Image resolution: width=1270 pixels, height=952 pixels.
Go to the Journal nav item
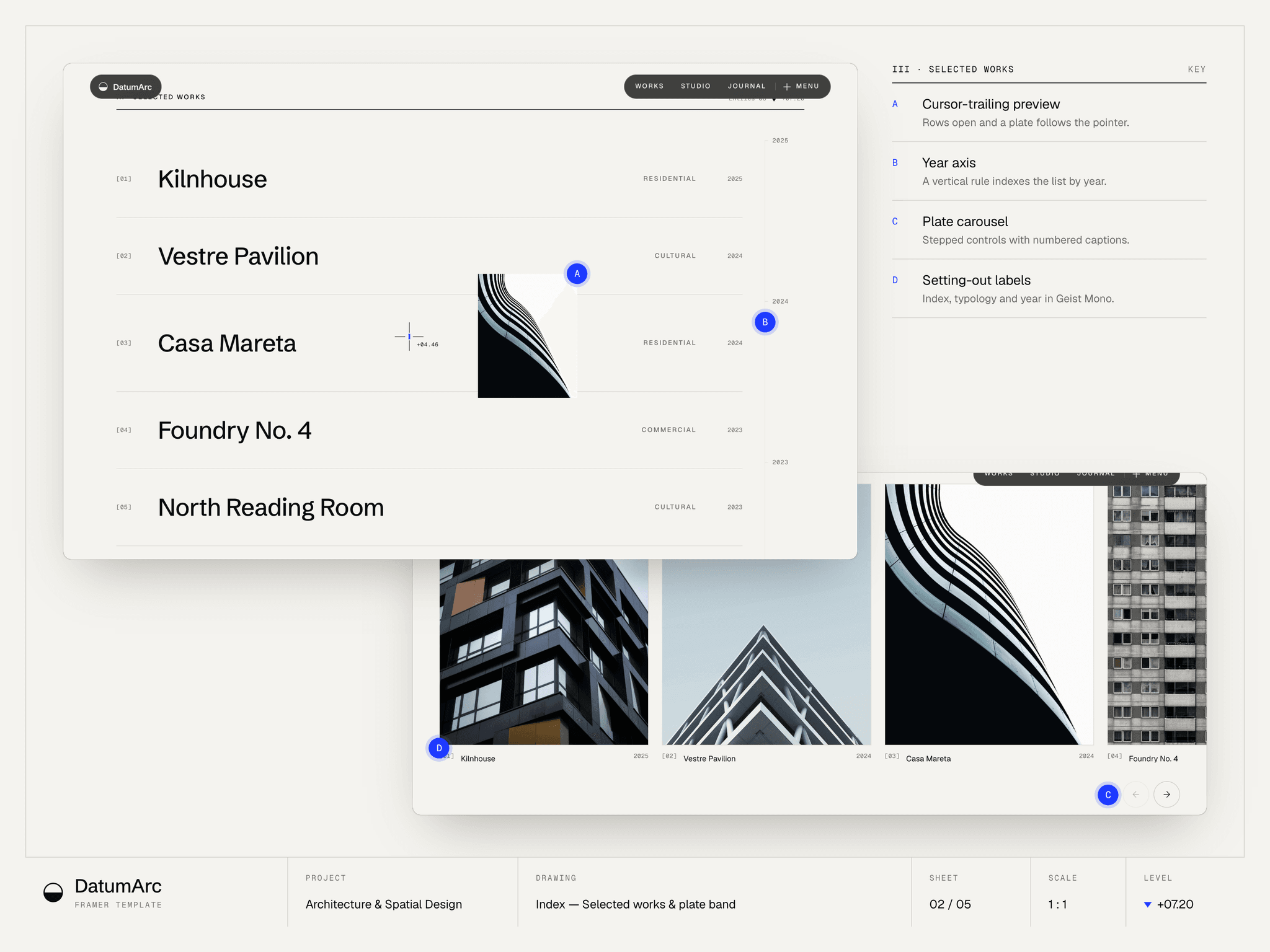click(x=746, y=86)
